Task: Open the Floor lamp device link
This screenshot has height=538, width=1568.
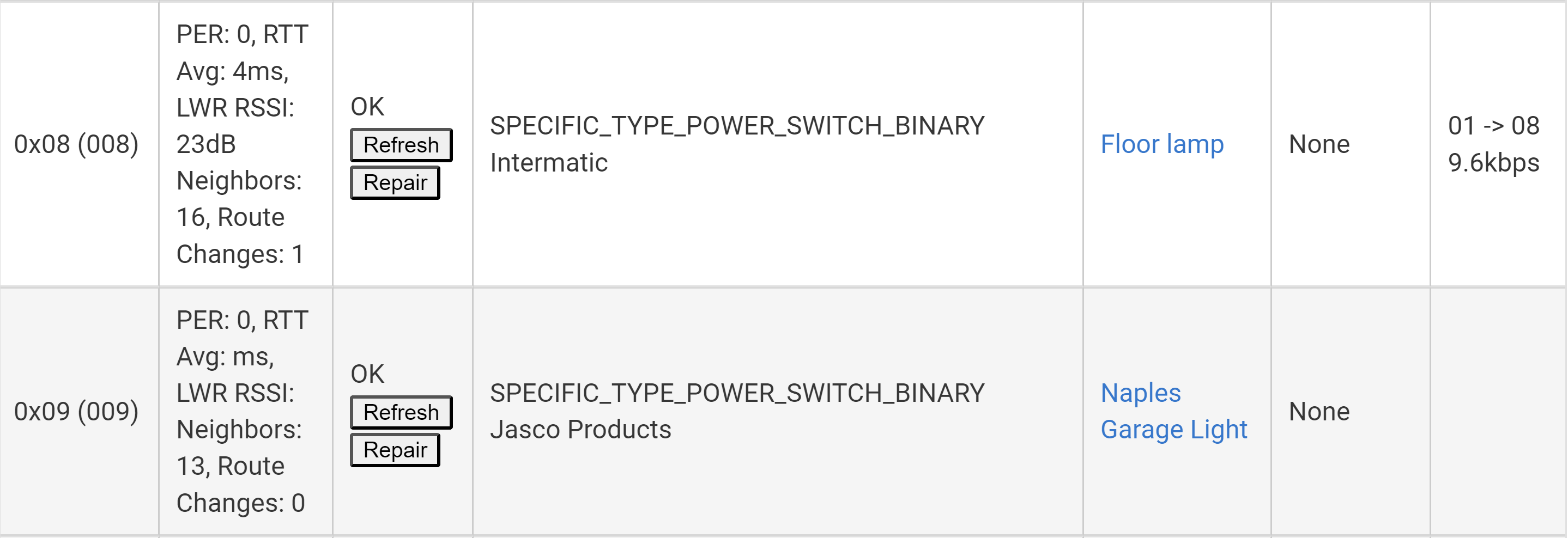Action: coord(1162,144)
